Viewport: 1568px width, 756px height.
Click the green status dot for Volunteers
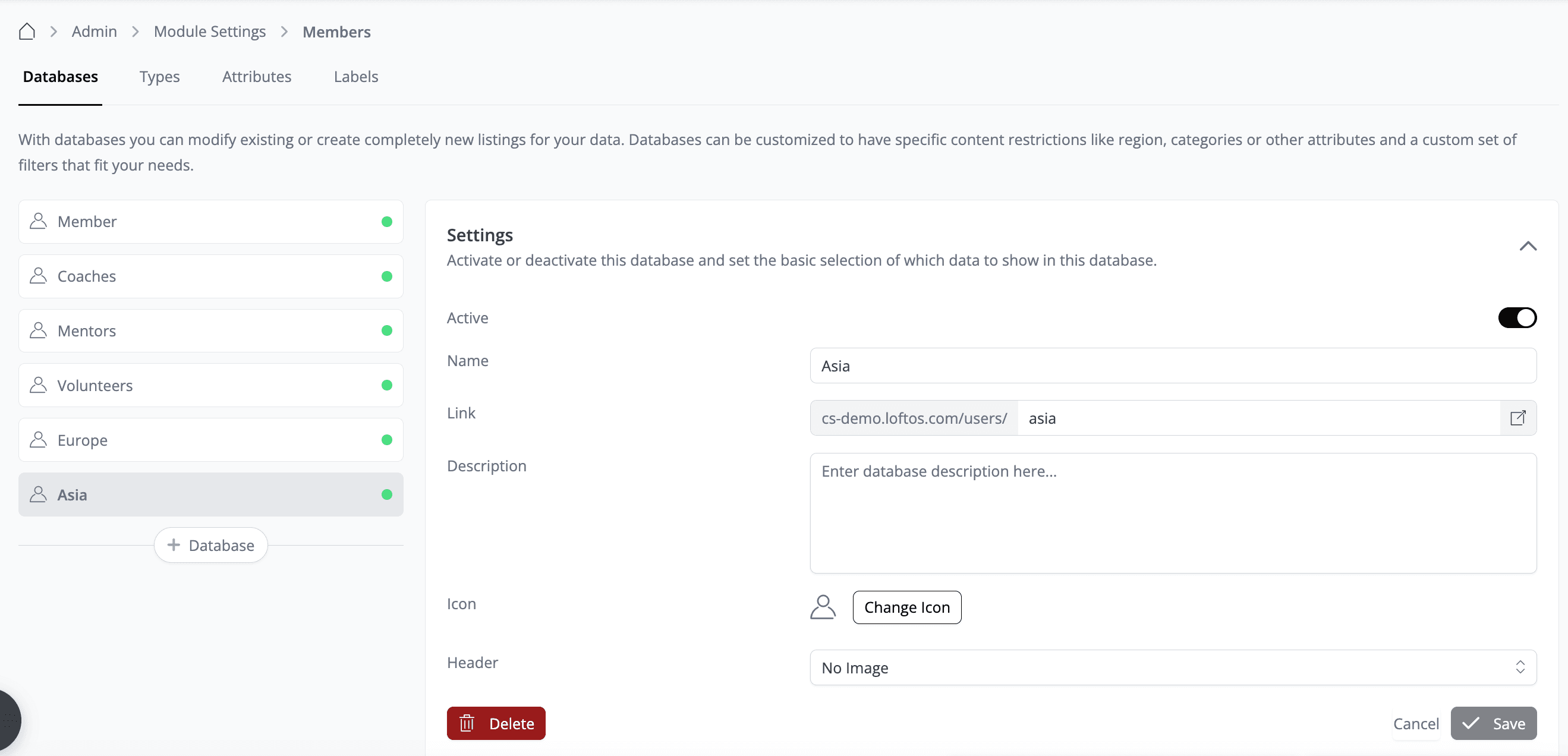click(x=386, y=385)
